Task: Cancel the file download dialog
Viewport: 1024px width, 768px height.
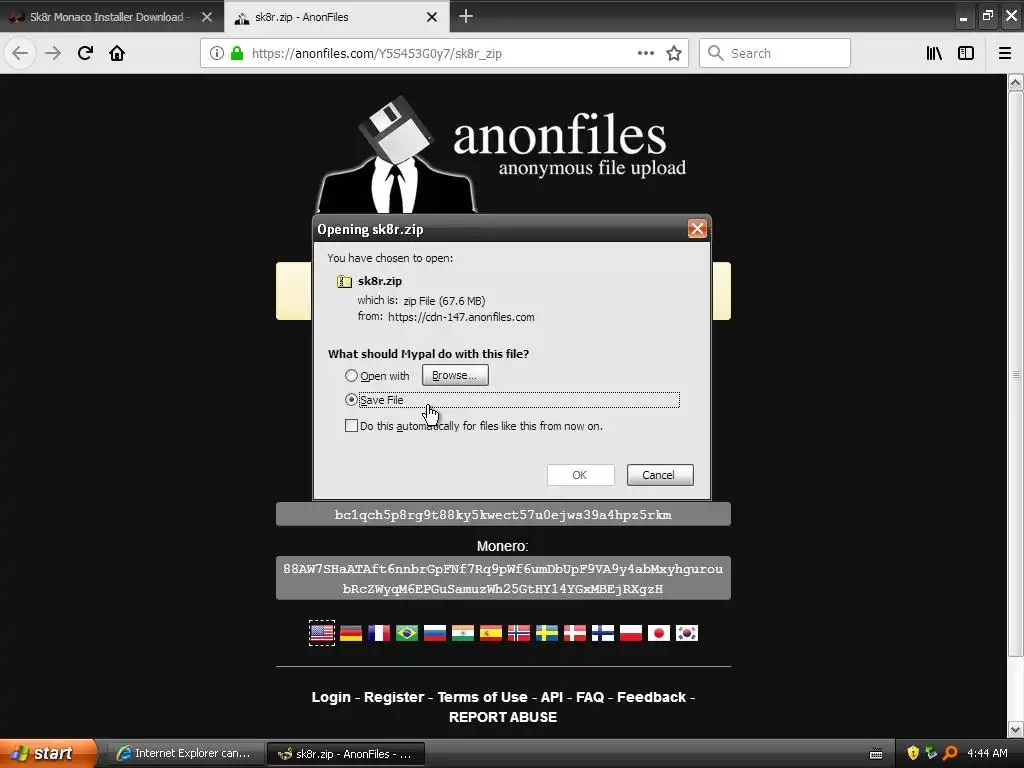Action: (x=660, y=475)
